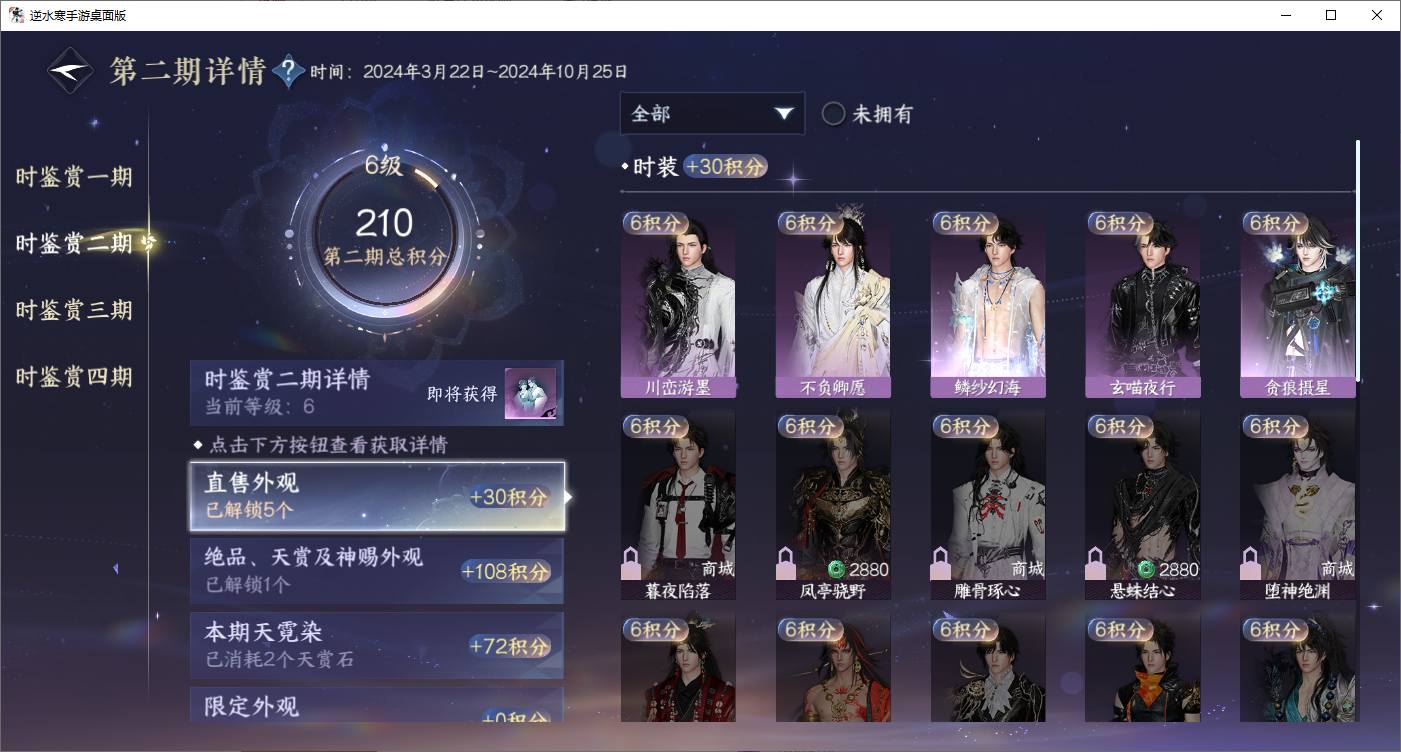Open the question mark help icon
The width and height of the screenshot is (1401, 752).
pos(288,70)
